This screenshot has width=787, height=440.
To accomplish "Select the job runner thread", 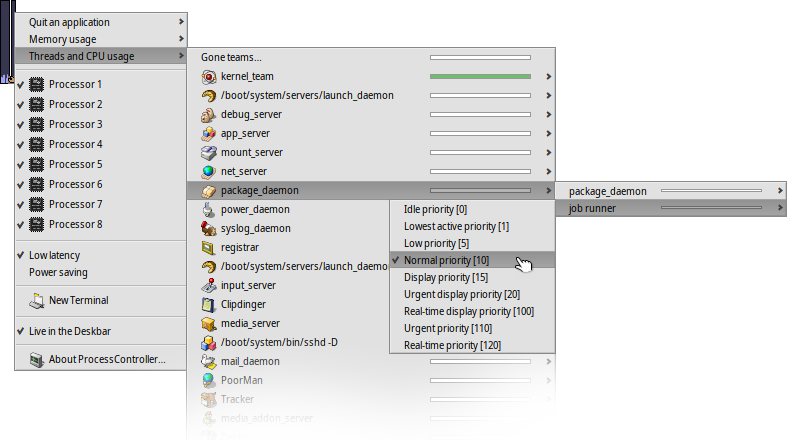I will click(671, 208).
